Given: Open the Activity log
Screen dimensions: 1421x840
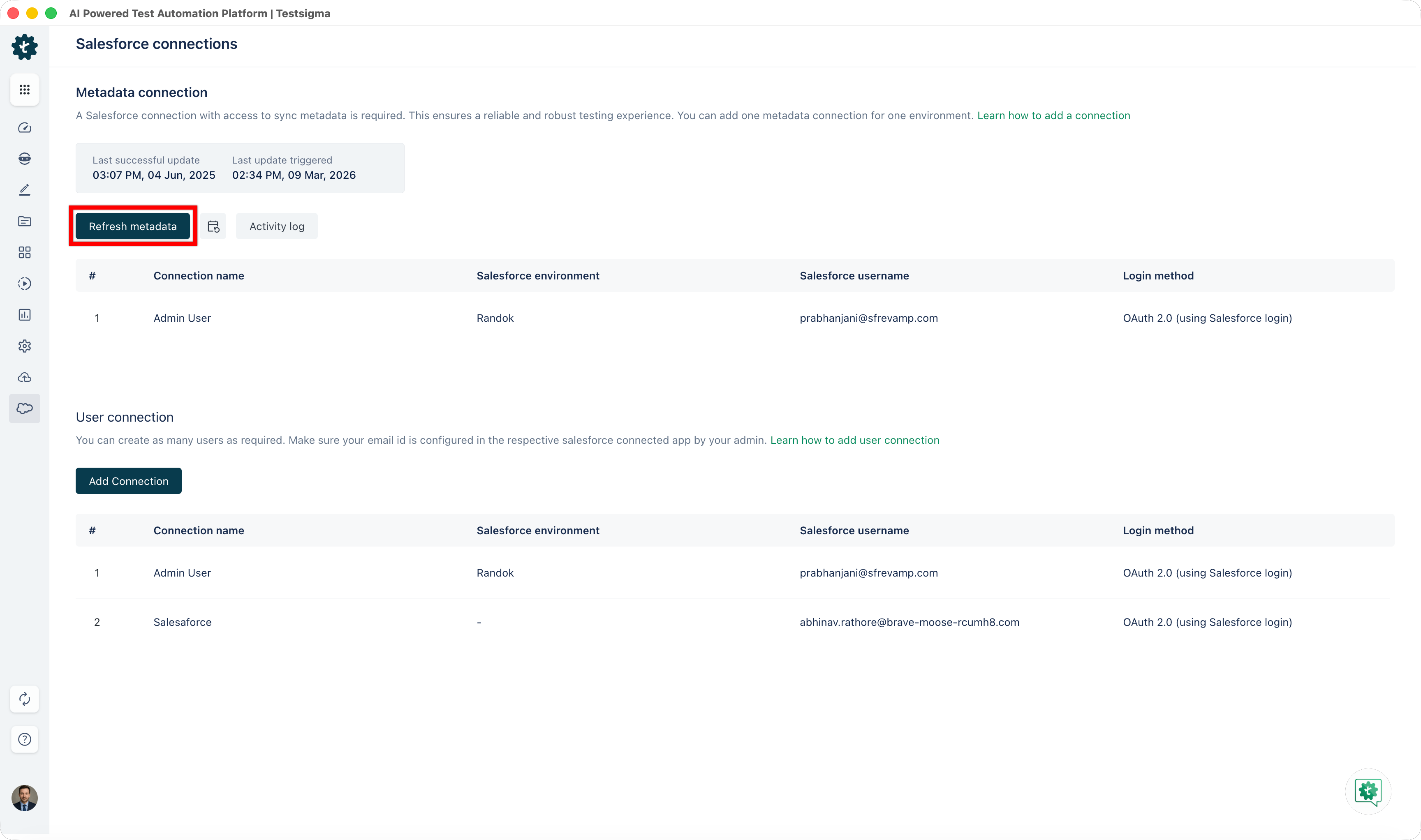Looking at the screenshot, I should 276,226.
